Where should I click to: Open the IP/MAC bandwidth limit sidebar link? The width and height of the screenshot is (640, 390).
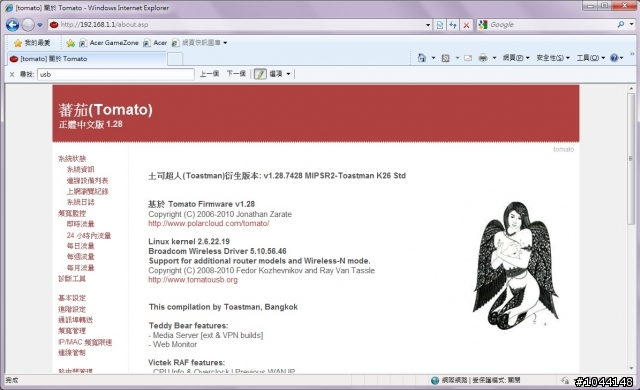point(85,342)
